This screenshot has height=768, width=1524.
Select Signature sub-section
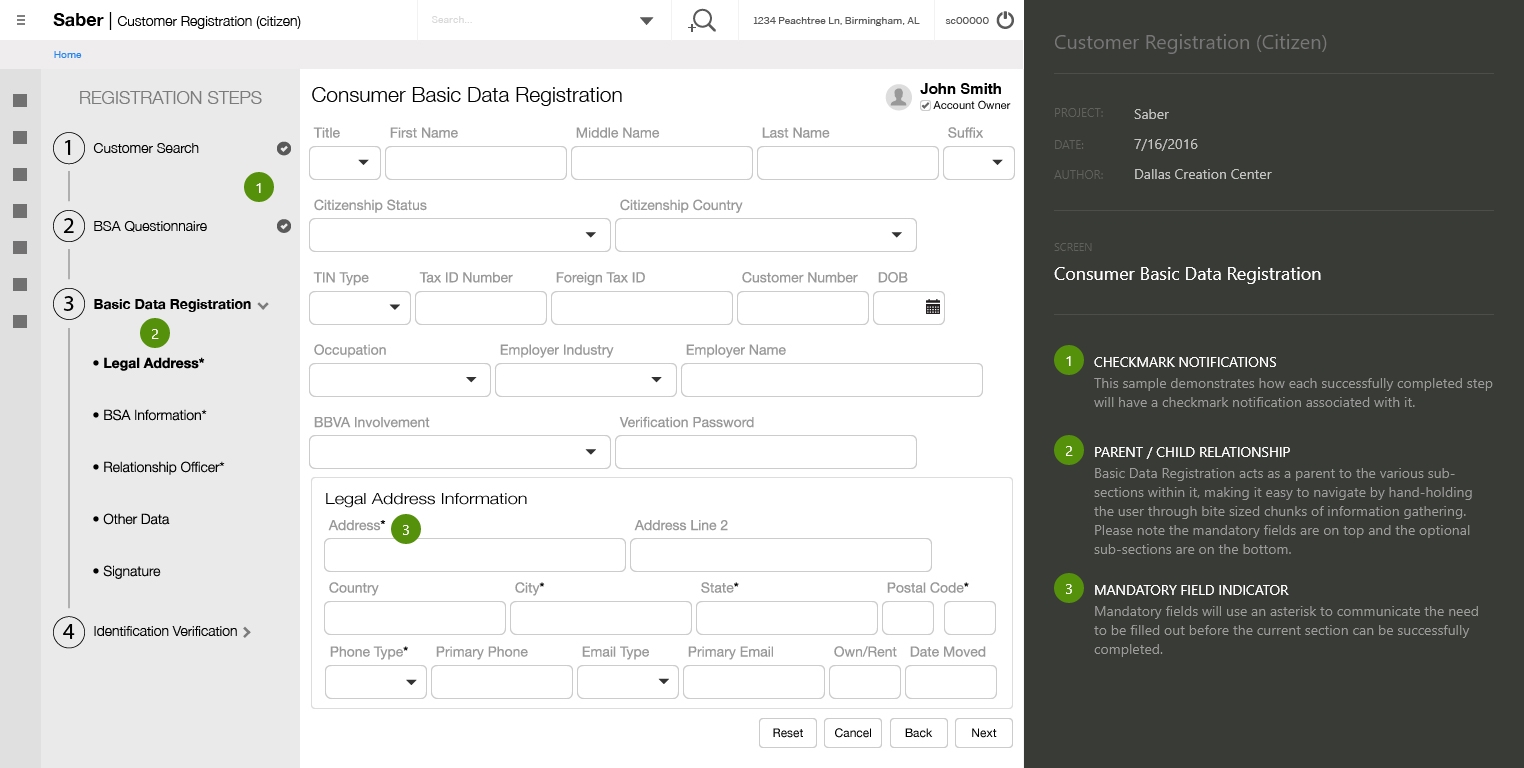pyautogui.click(x=131, y=571)
